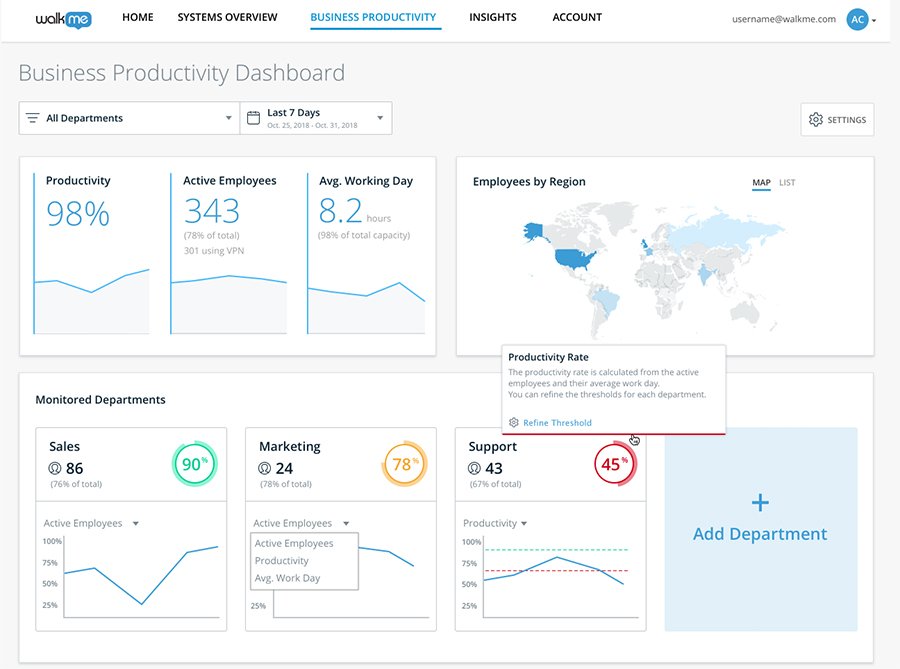Viewport: 900px width, 669px height.
Task: Go to the Insights tab
Action: click(x=492, y=17)
